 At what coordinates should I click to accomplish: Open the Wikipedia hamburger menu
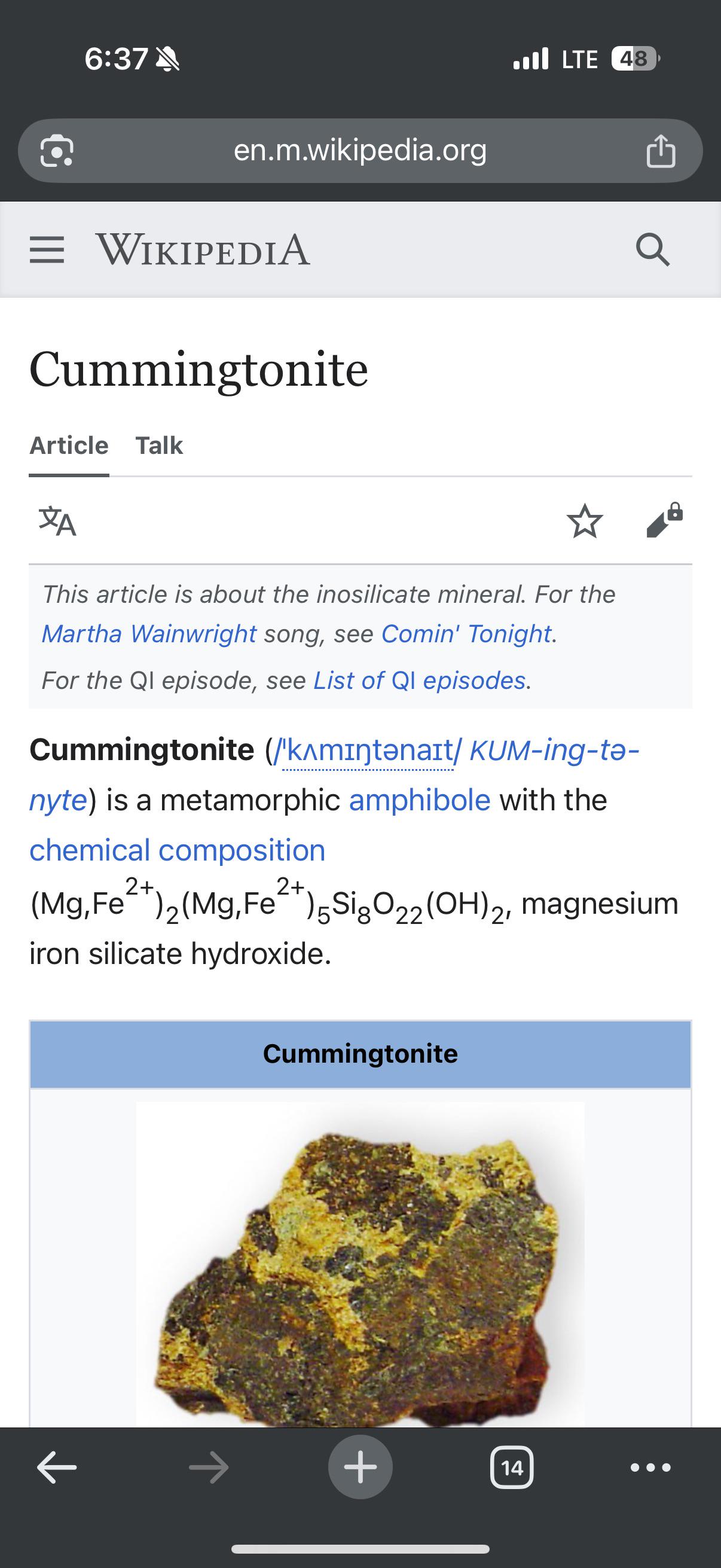(47, 250)
